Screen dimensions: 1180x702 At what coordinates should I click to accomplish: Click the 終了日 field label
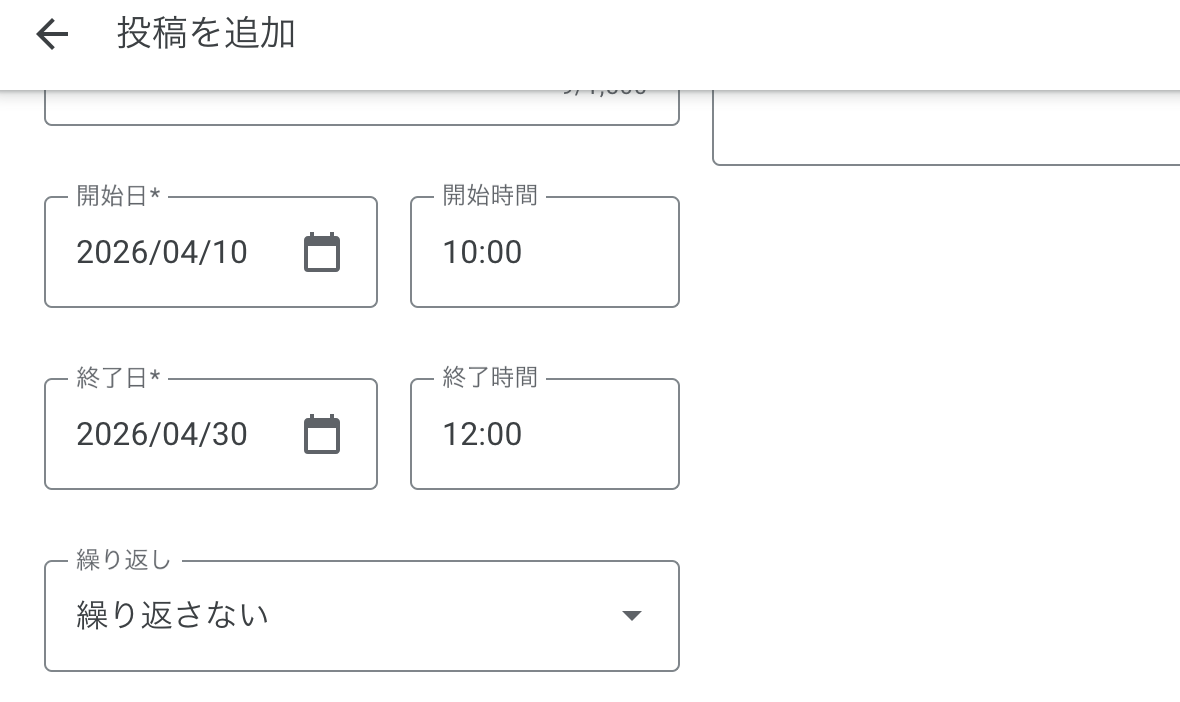point(118,378)
